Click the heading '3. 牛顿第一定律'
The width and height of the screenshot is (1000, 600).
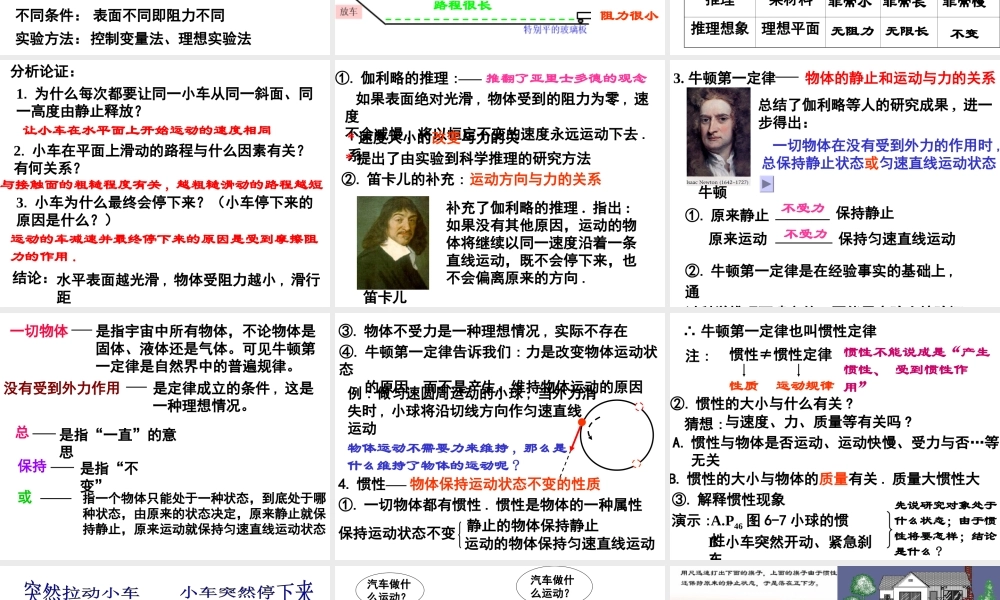[x=724, y=78]
